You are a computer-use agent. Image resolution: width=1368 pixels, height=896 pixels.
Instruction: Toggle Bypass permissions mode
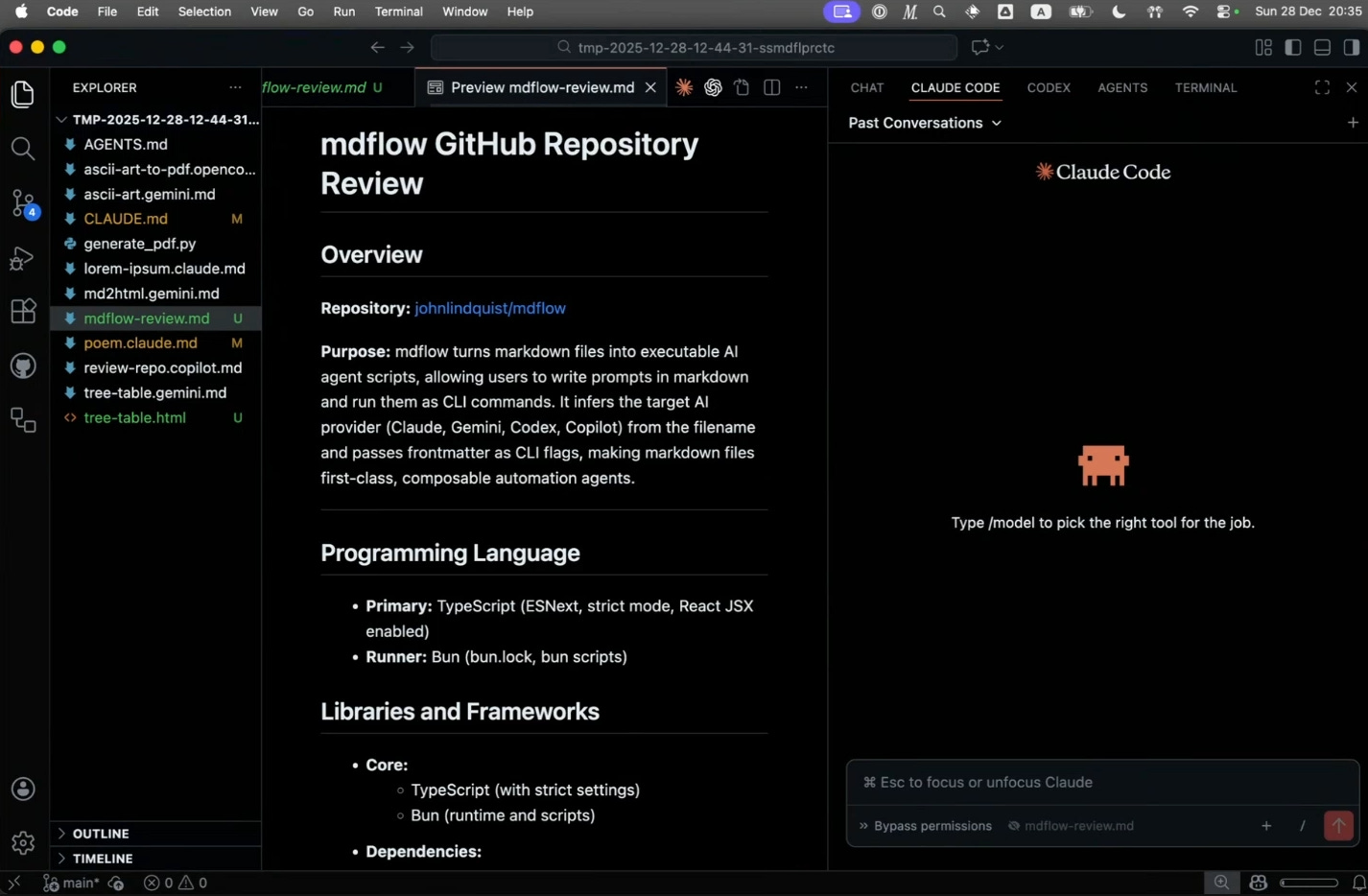click(925, 826)
